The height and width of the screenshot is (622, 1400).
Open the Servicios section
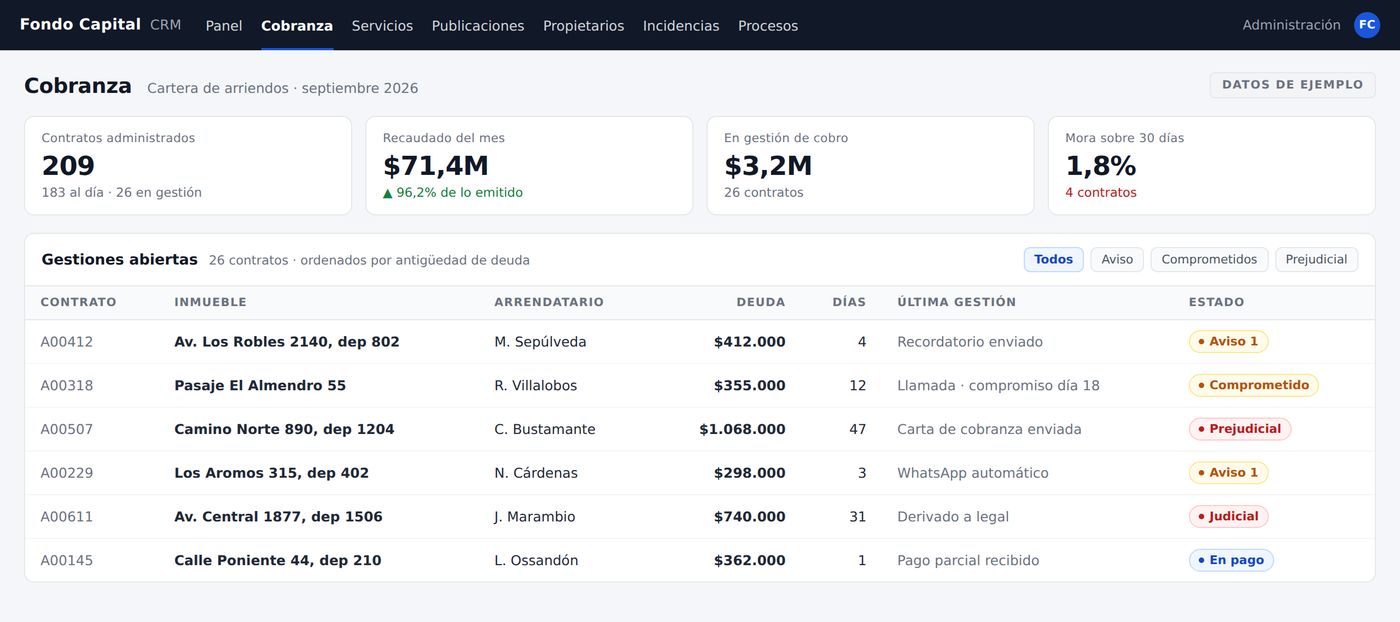coord(382,26)
